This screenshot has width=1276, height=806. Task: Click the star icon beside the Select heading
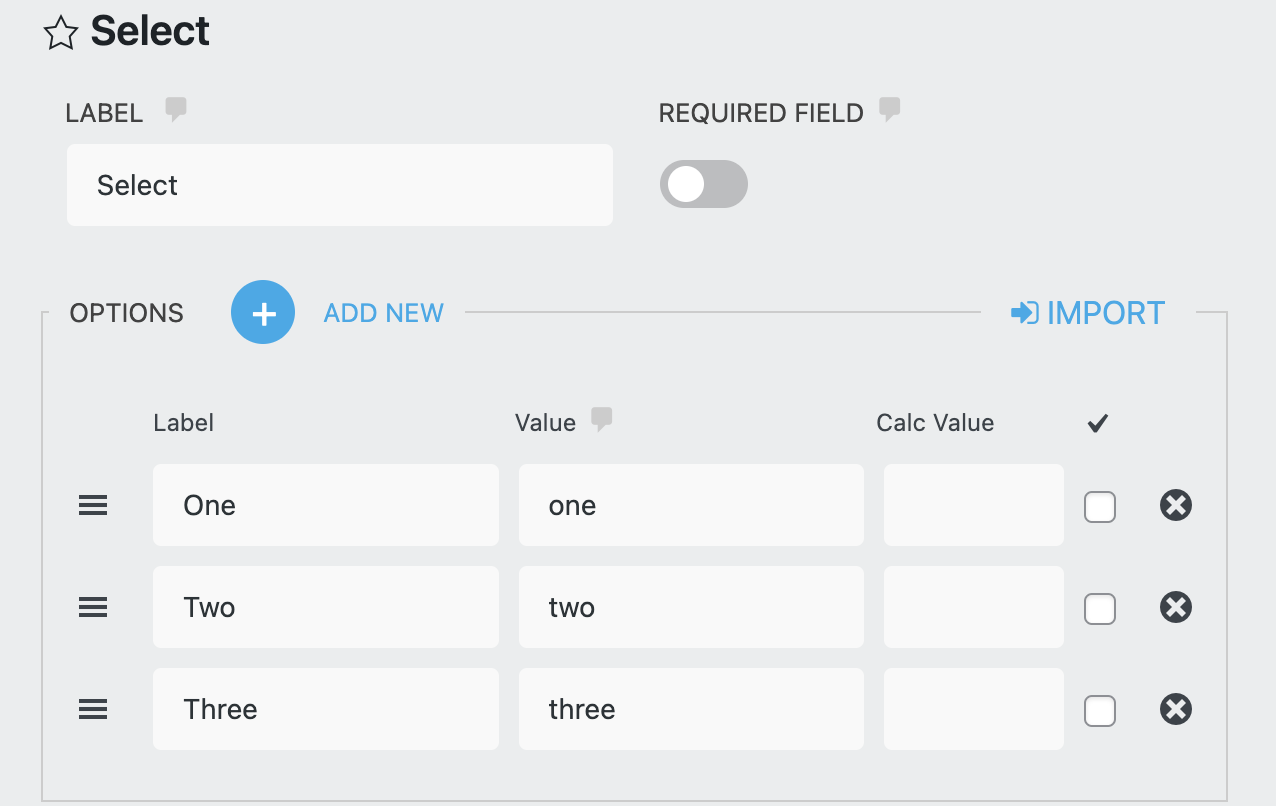coord(60,32)
